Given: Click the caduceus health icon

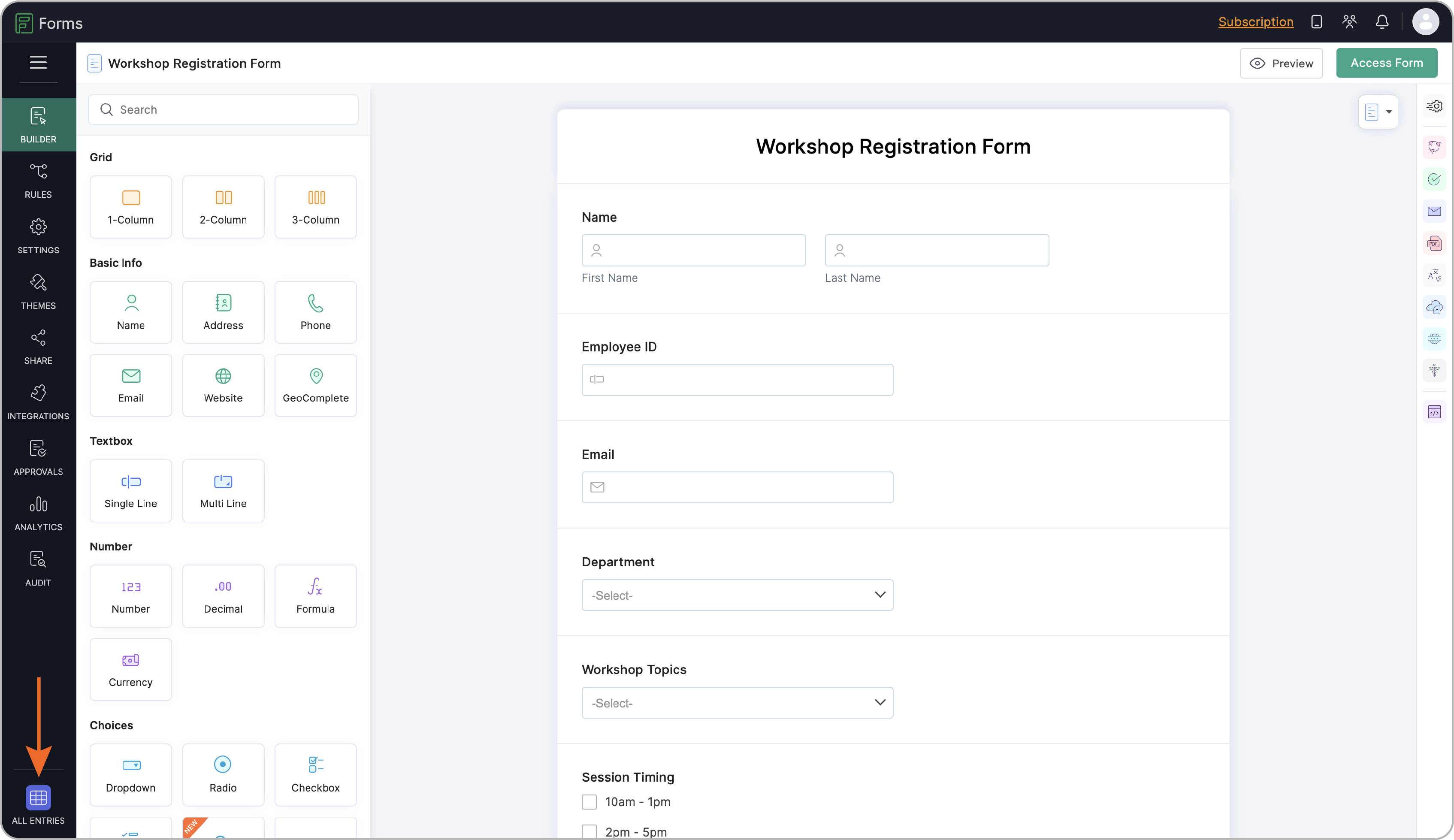Looking at the screenshot, I should click(x=1434, y=370).
